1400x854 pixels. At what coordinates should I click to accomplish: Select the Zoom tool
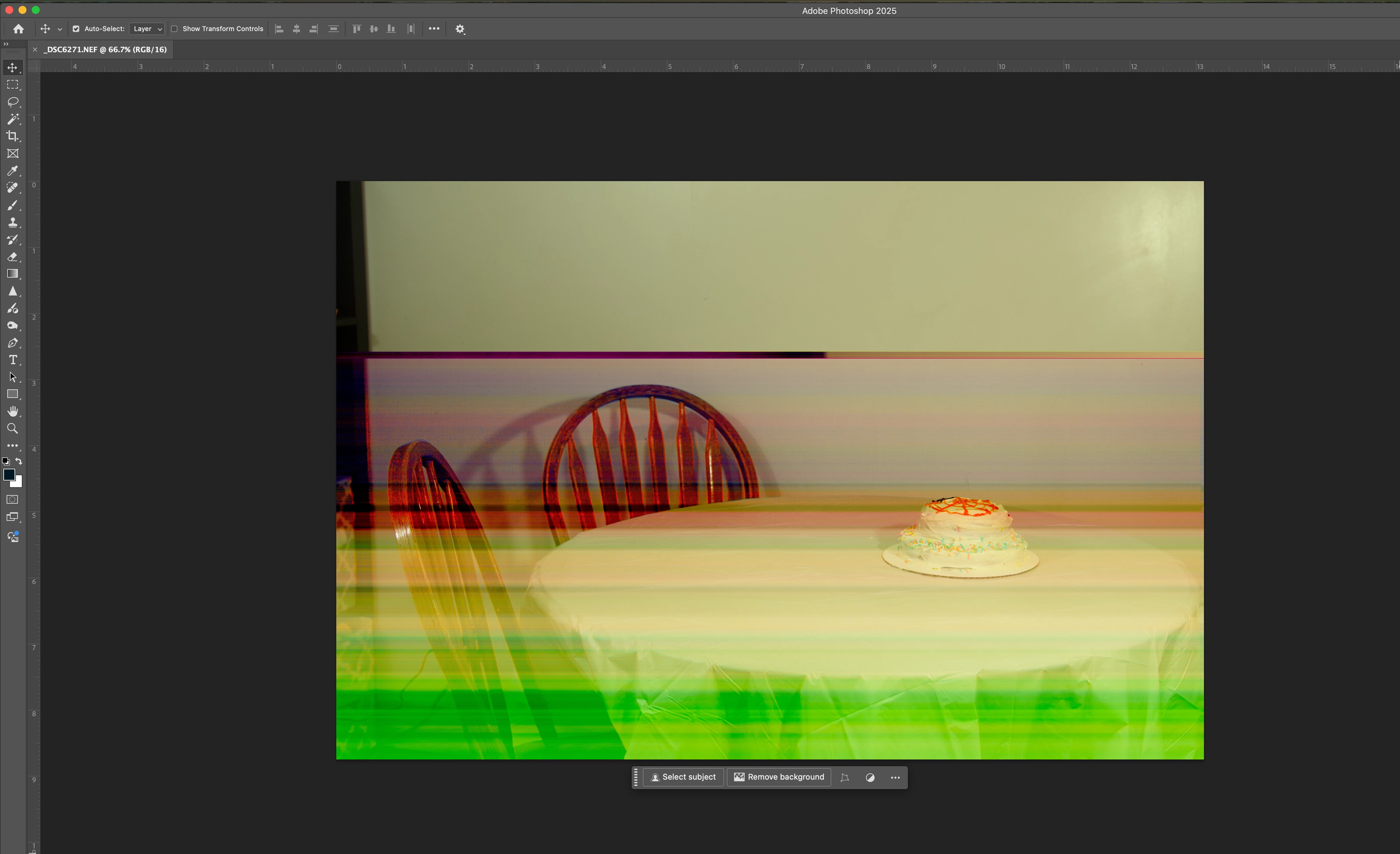pos(13,429)
